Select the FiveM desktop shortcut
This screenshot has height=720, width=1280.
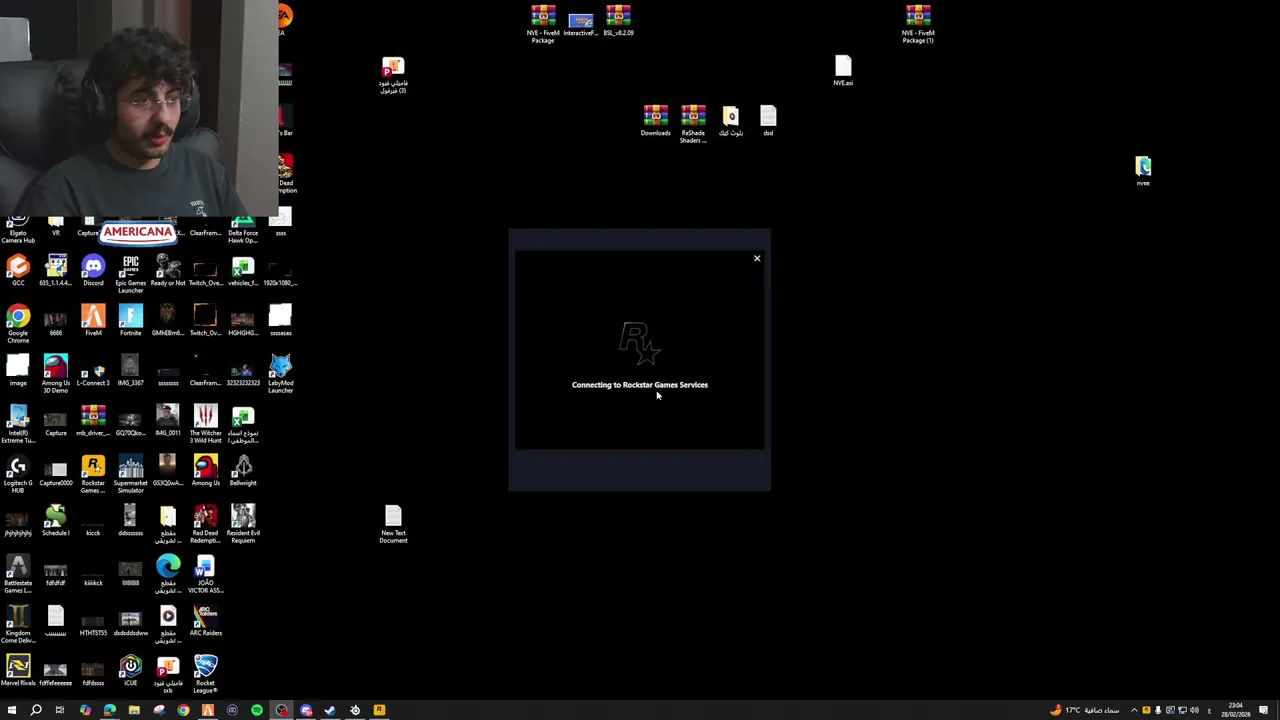(93, 321)
